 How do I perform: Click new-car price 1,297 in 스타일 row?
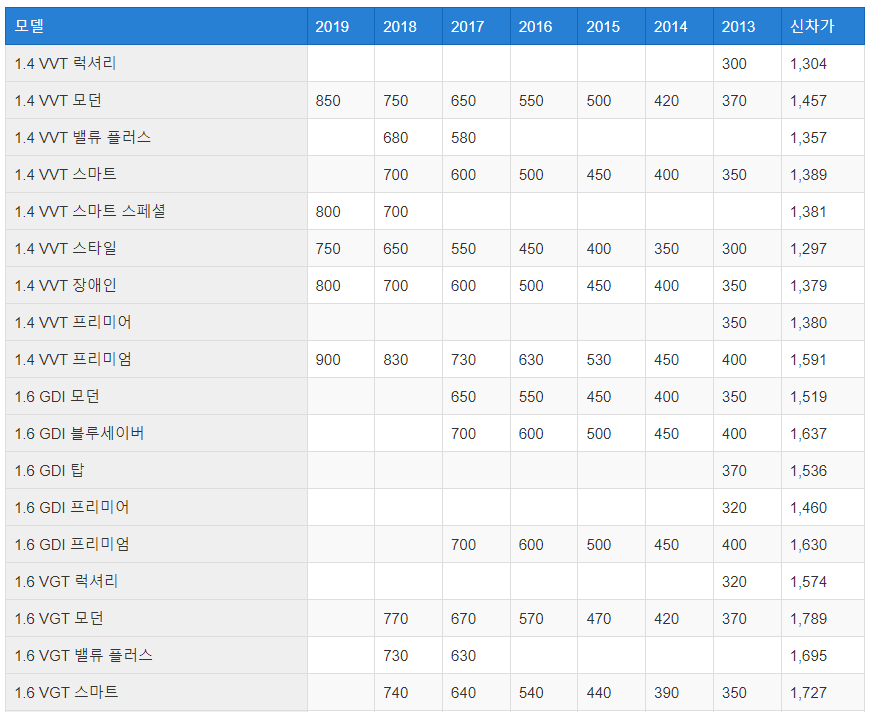808,249
